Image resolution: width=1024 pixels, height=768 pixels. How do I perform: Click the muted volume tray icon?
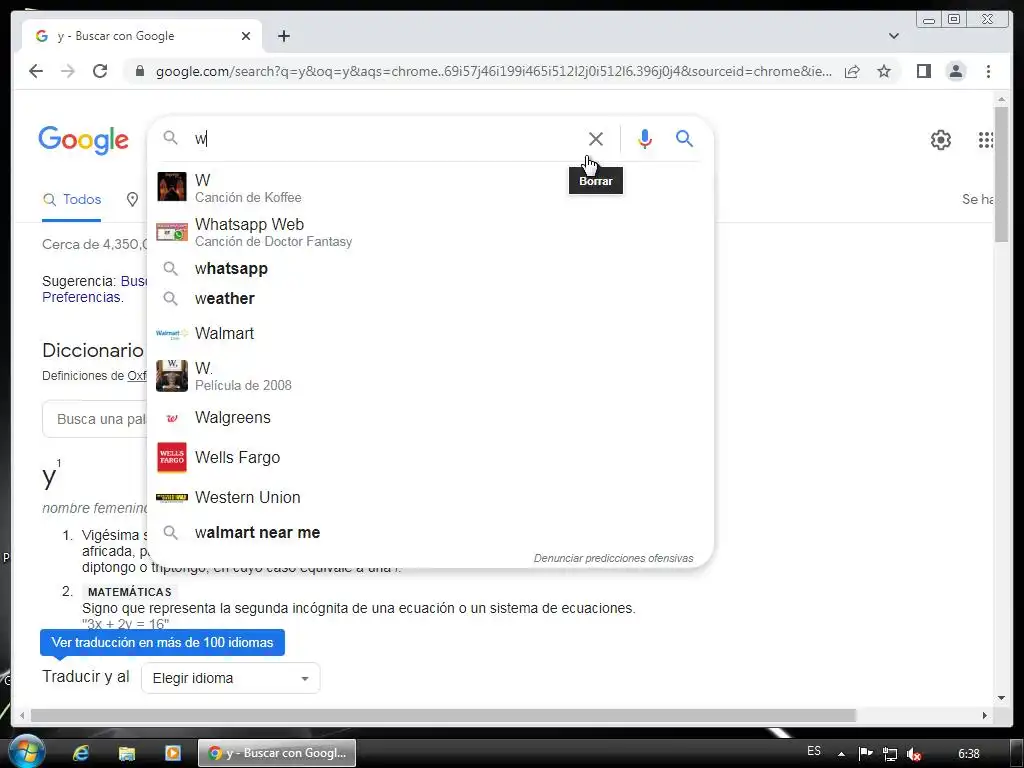tap(914, 754)
